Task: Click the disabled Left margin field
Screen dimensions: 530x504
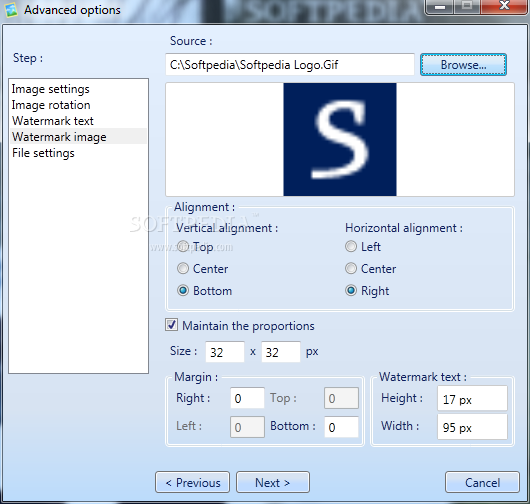Action: [247, 427]
